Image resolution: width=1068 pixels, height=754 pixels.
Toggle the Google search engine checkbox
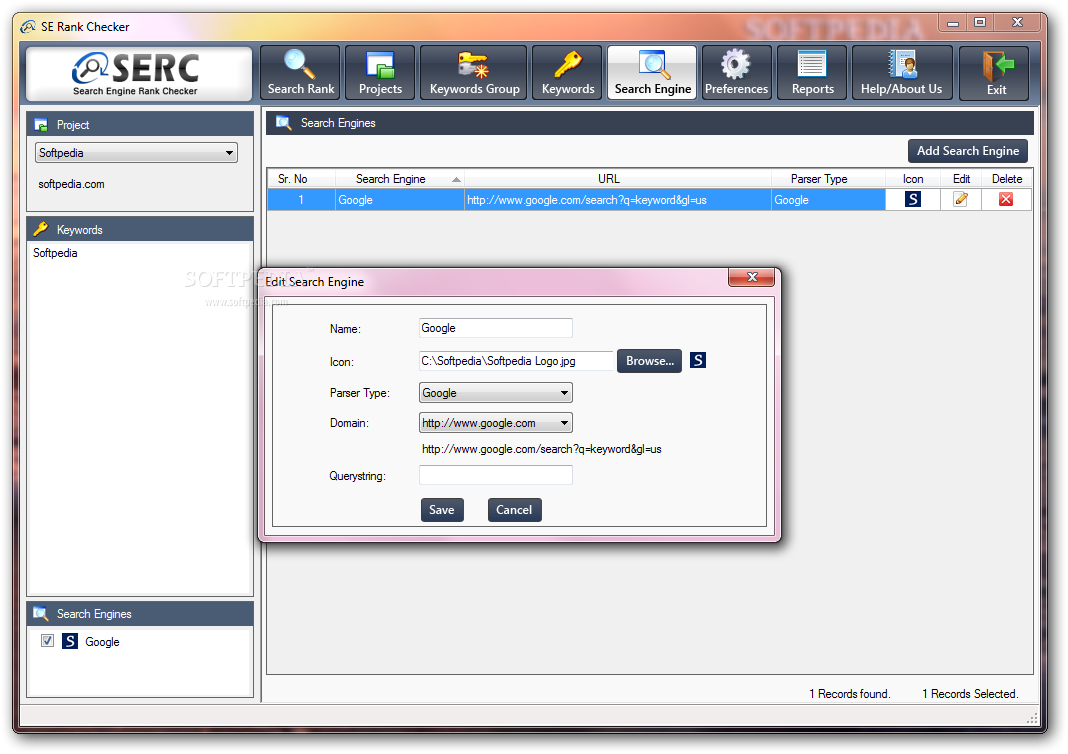coord(47,640)
